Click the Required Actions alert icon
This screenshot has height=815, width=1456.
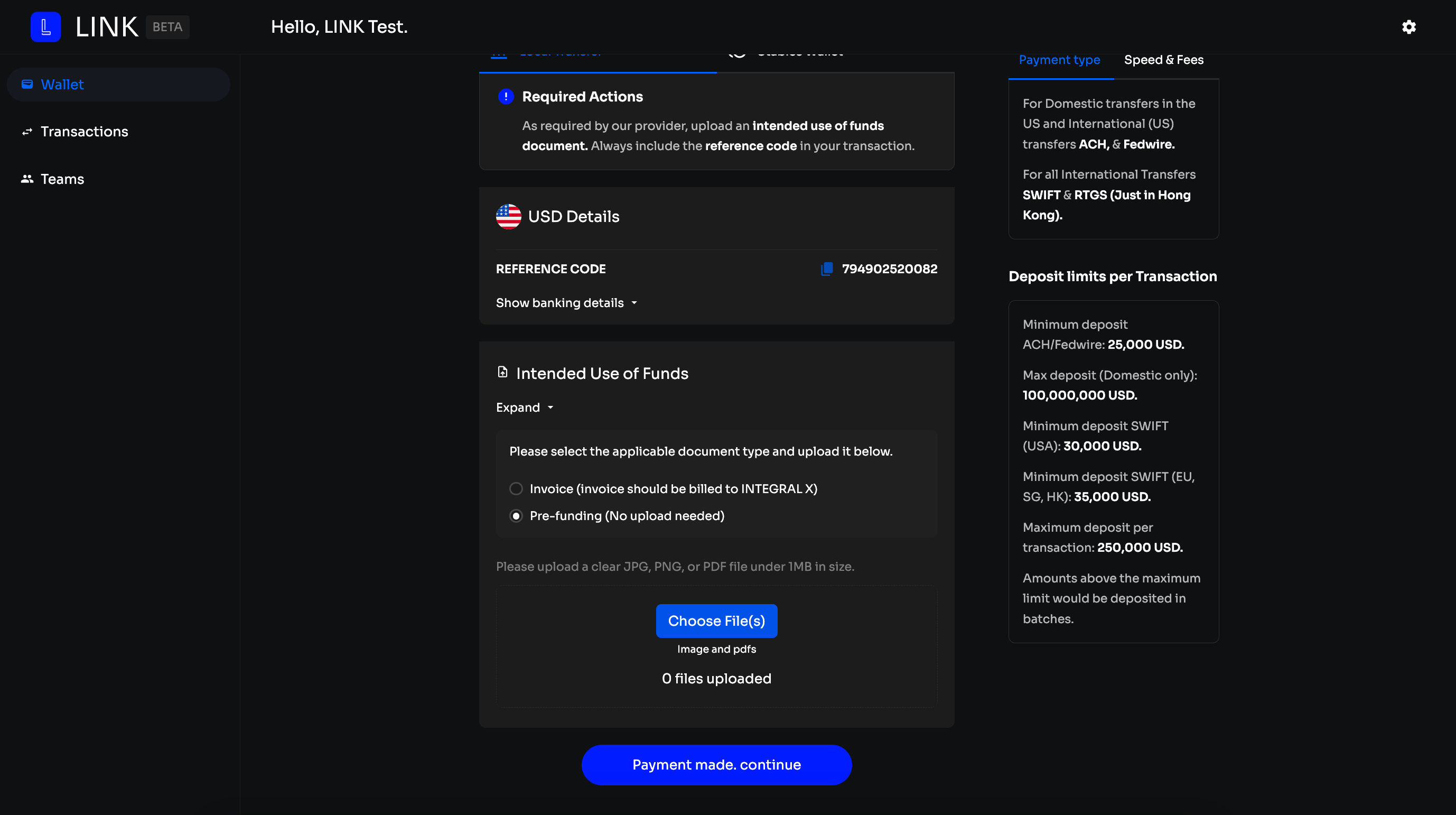coord(505,97)
